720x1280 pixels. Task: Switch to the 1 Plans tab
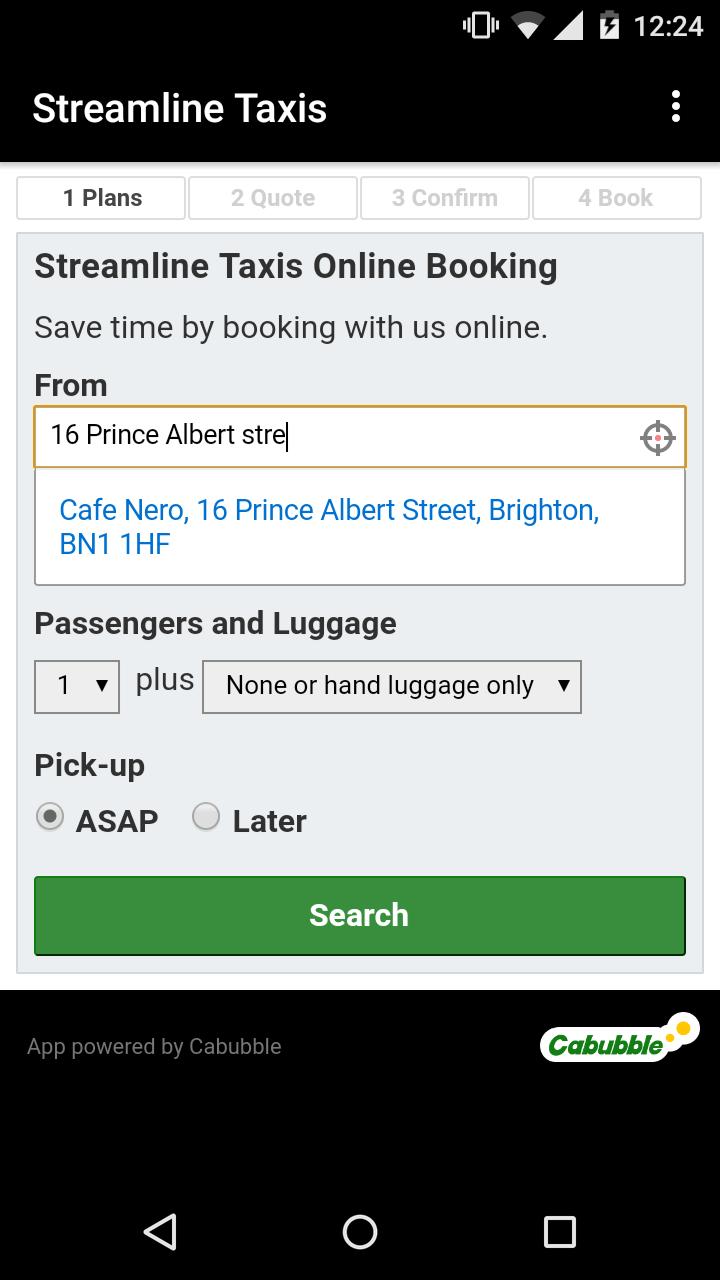(x=101, y=198)
